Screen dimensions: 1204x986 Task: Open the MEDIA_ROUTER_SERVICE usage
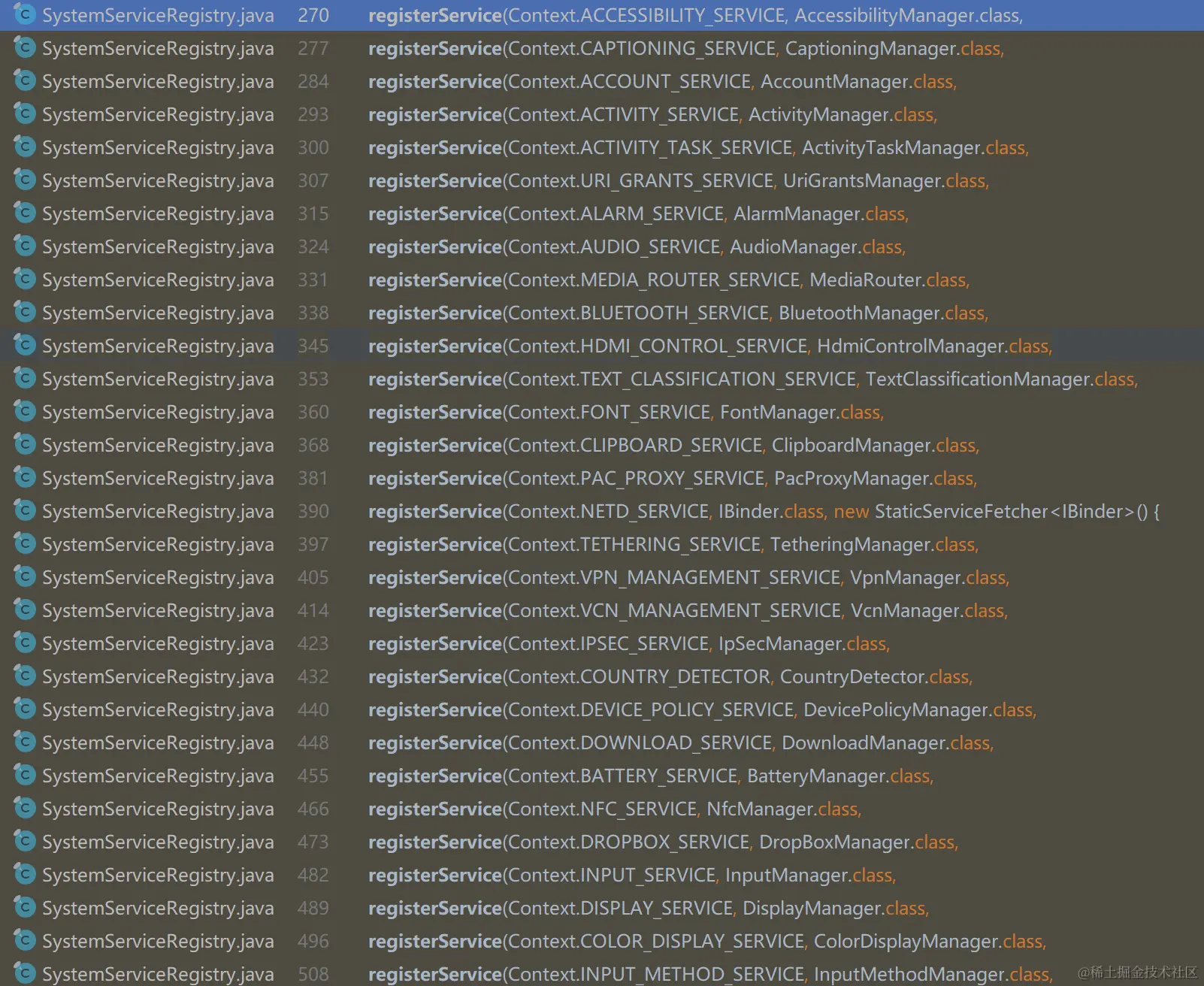[669, 280]
